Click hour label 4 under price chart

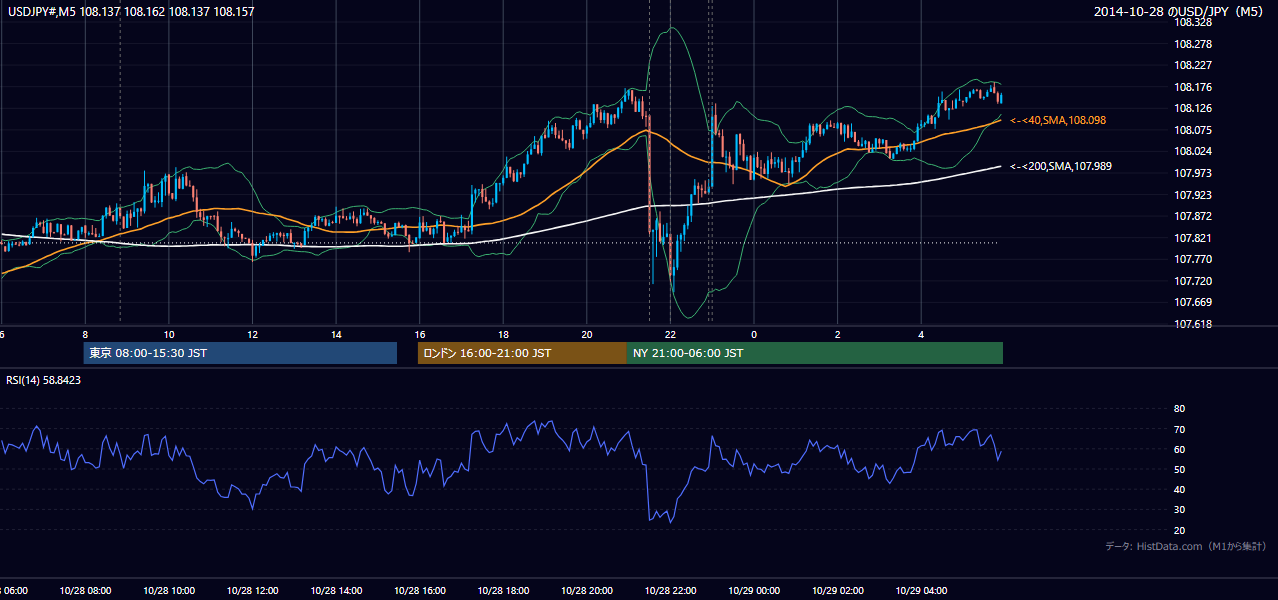pyautogui.click(x=921, y=335)
